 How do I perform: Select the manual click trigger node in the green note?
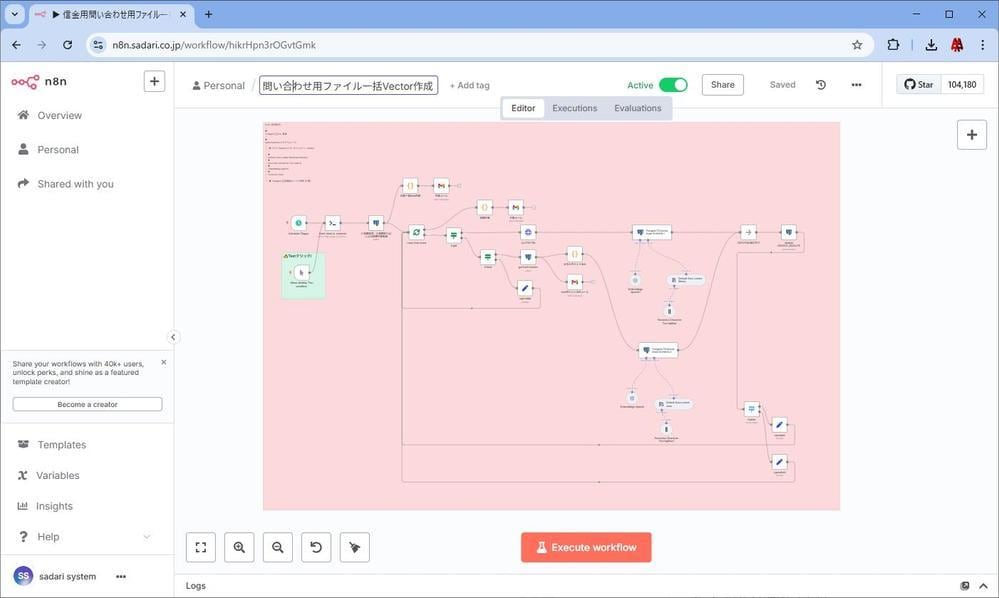pyautogui.click(x=301, y=273)
